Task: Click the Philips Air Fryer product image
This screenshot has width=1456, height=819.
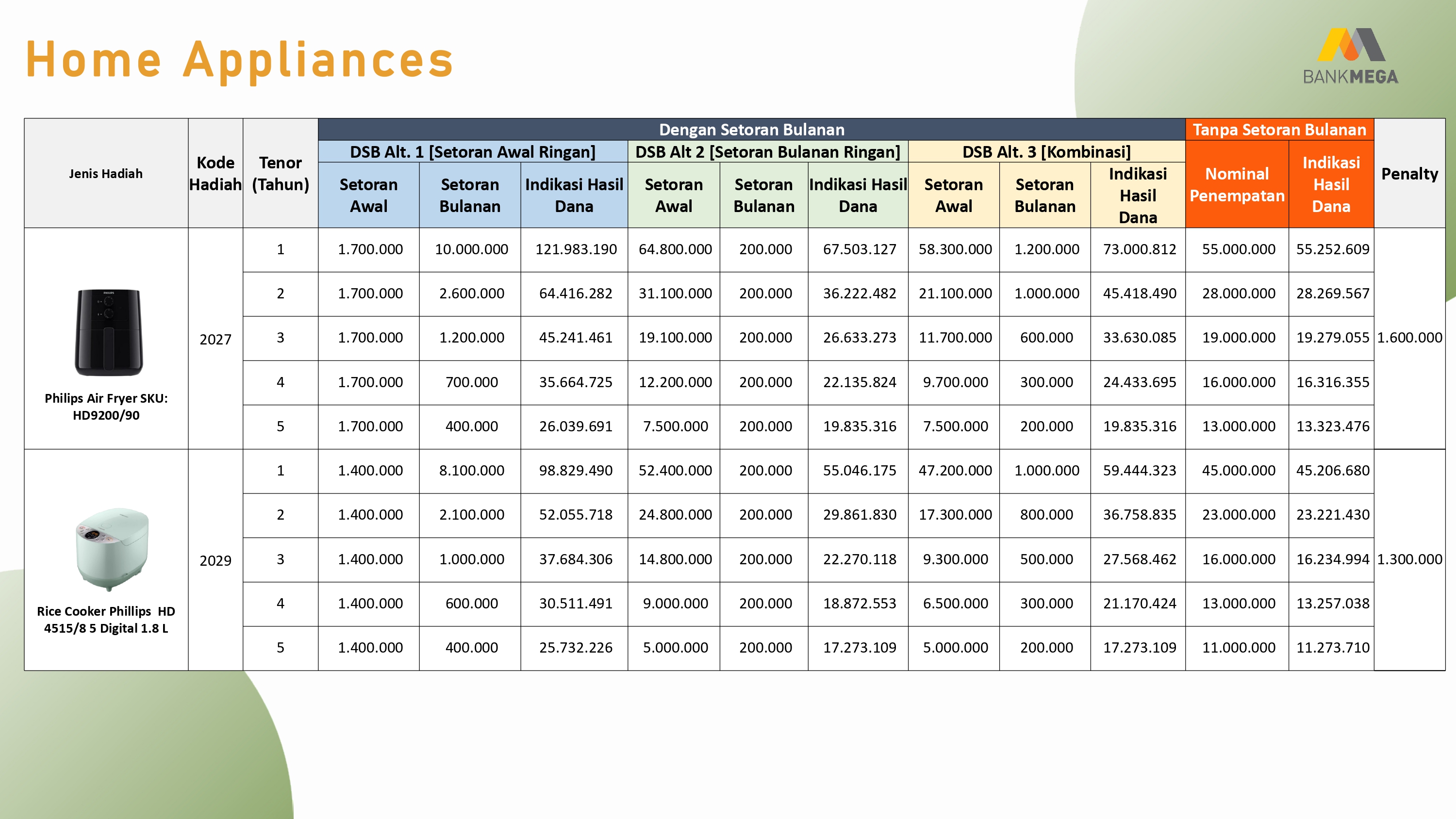Action: click(x=109, y=332)
